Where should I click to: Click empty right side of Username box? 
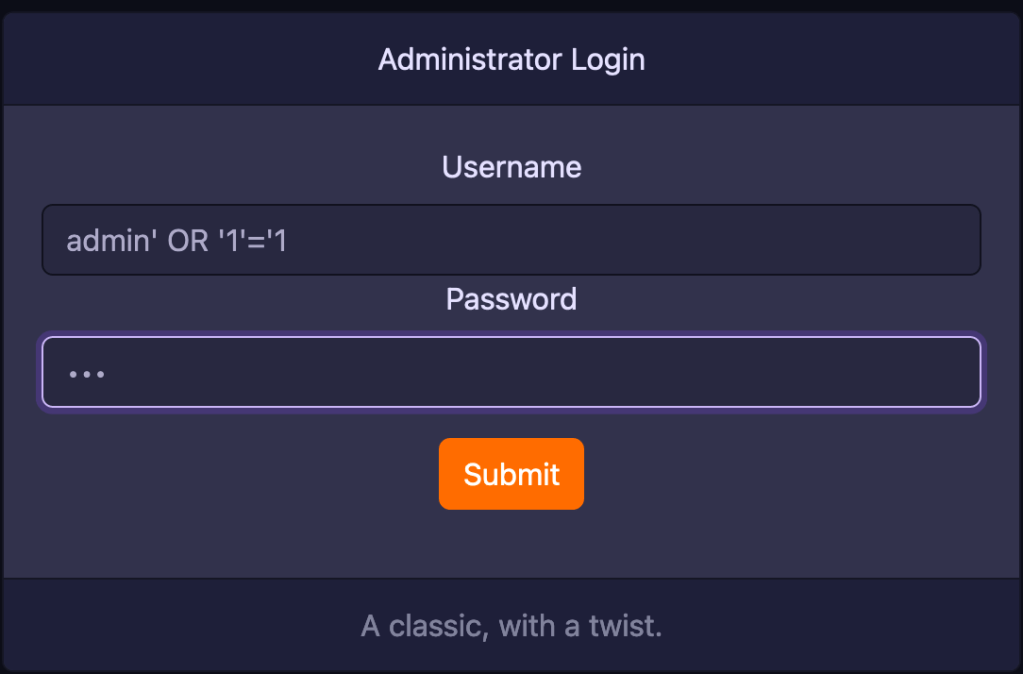(x=800, y=240)
